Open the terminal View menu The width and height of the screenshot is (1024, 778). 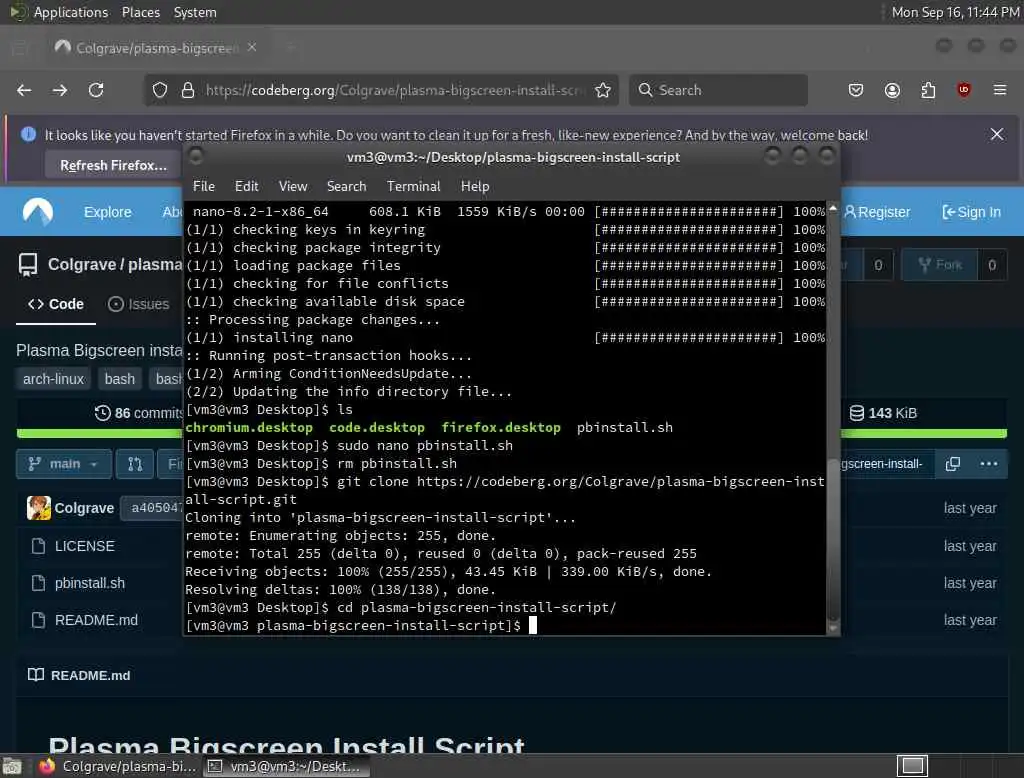click(293, 186)
